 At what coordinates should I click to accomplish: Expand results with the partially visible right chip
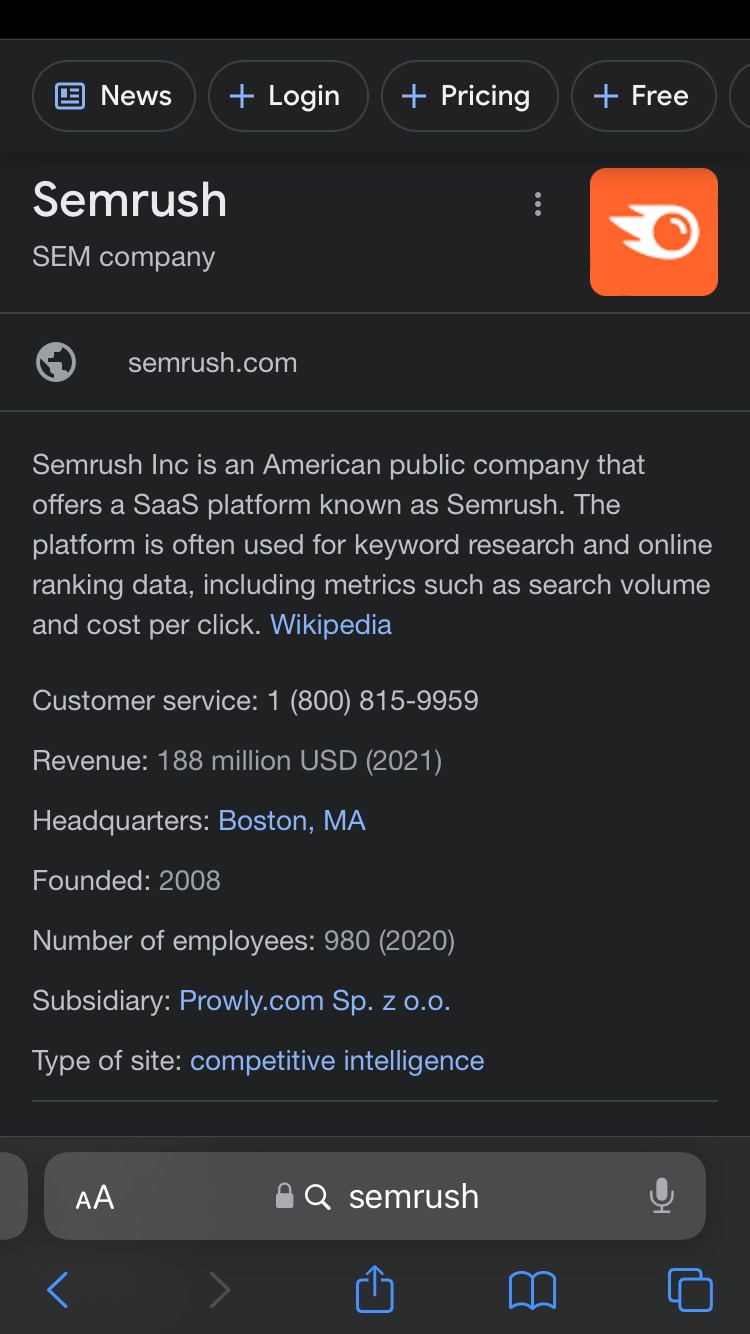click(744, 95)
